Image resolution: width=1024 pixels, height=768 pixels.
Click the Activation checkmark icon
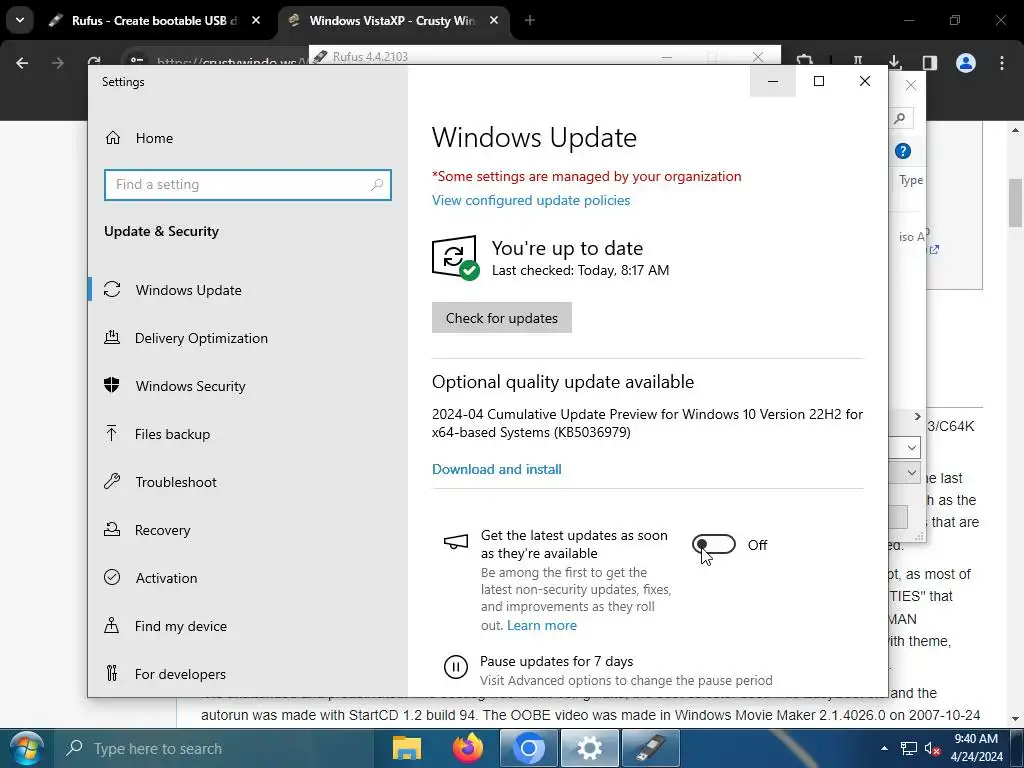(112, 577)
